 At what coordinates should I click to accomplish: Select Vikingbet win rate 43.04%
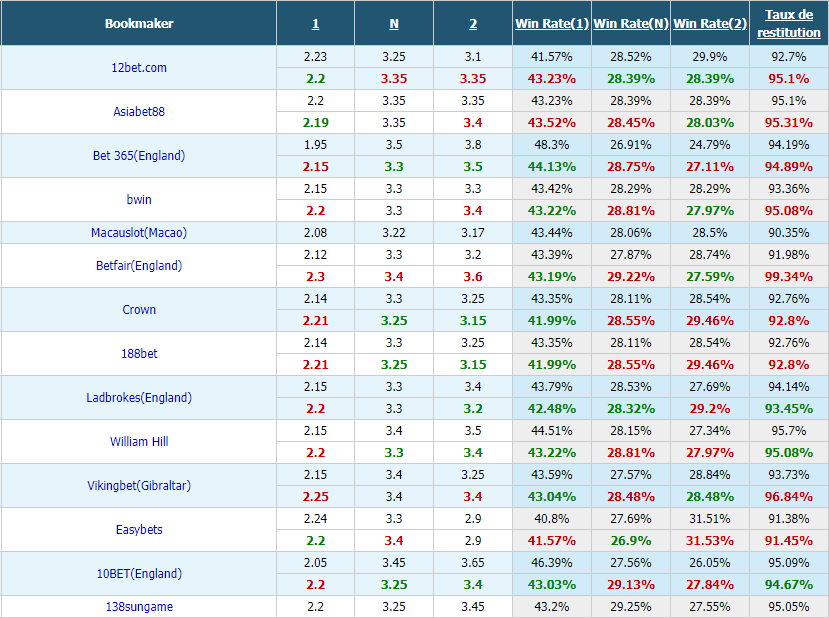coord(551,497)
